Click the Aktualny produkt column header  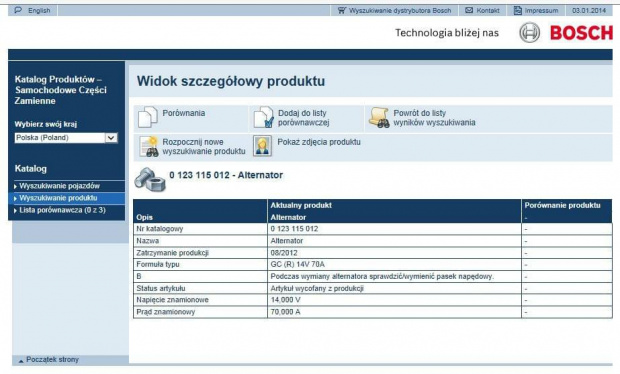[x=301, y=205]
